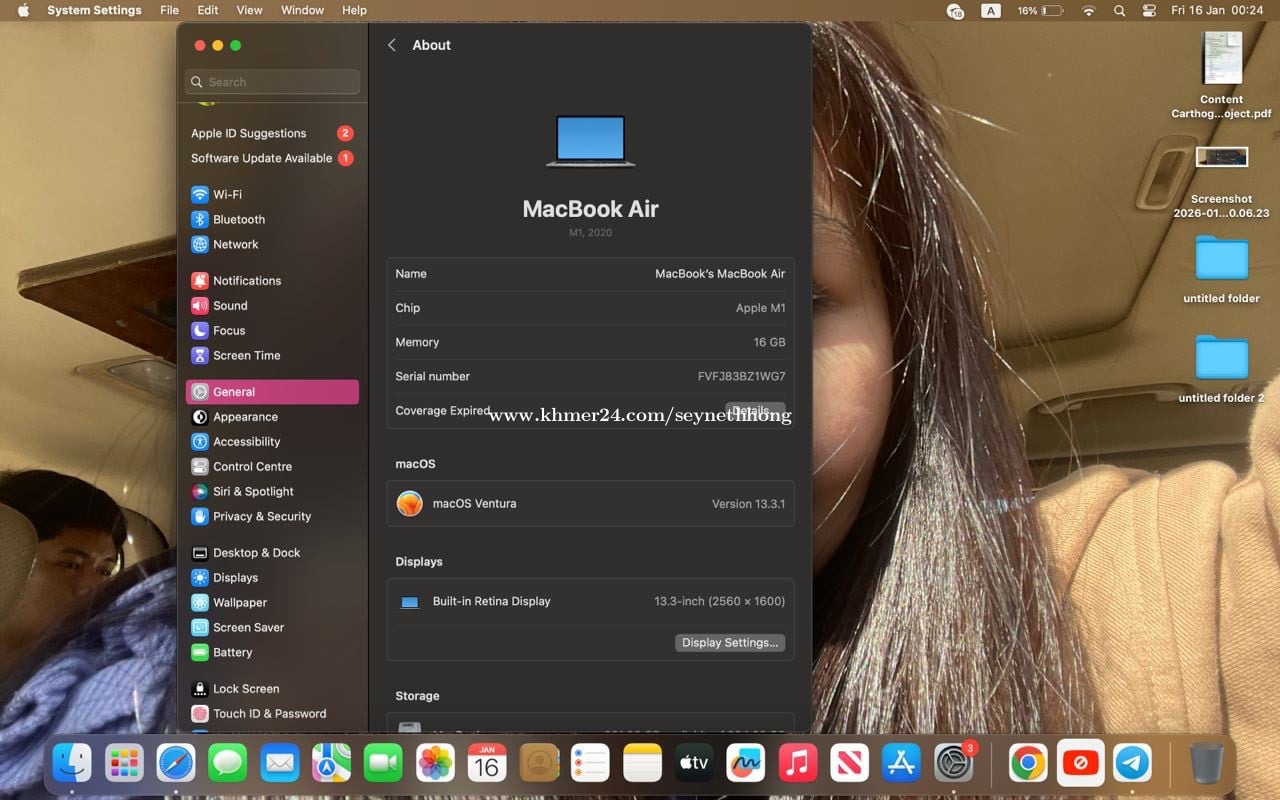Open Notifications settings pane
The width and height of the screenshot is (1280, 800).
246,281
